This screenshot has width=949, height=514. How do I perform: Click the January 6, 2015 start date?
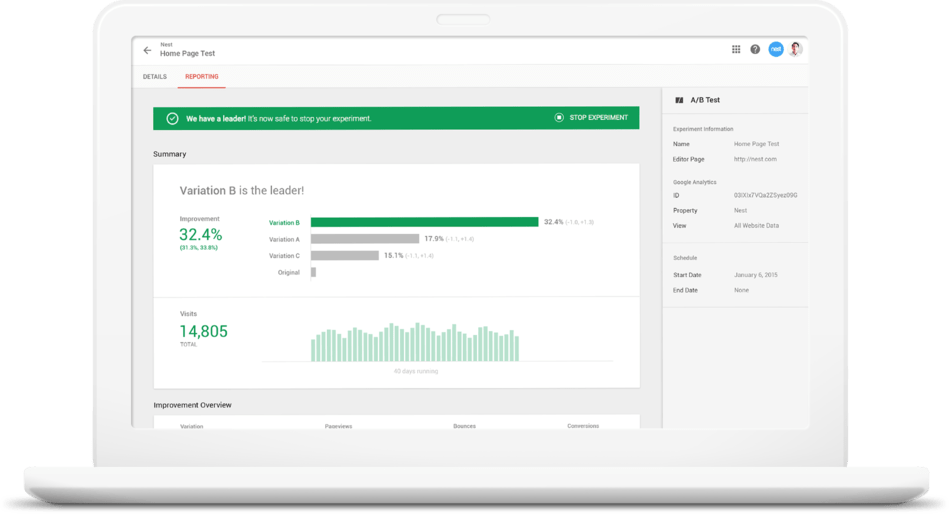pyautogui.click(x=756, y=275)
